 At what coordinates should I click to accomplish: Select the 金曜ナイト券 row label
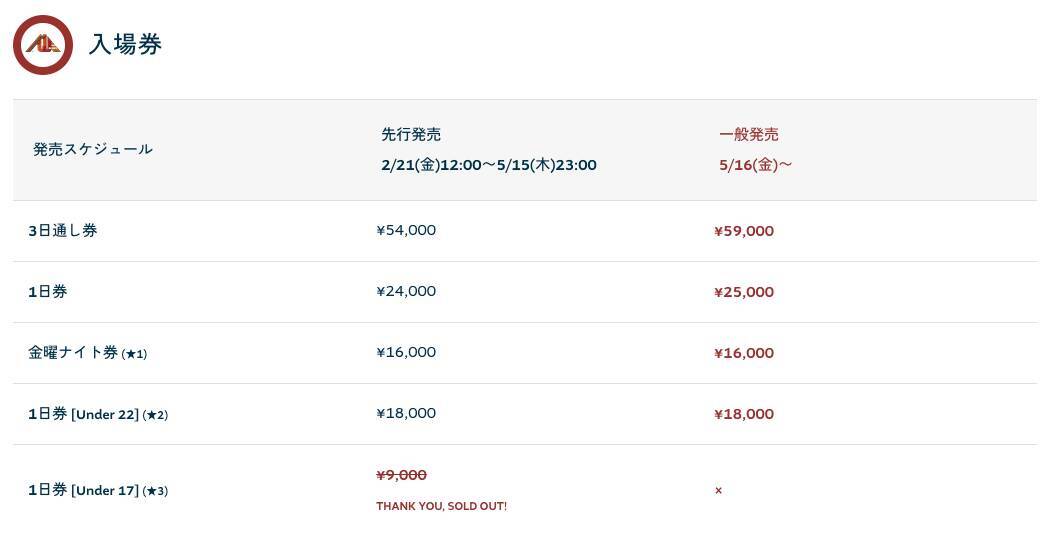(73, 353)
